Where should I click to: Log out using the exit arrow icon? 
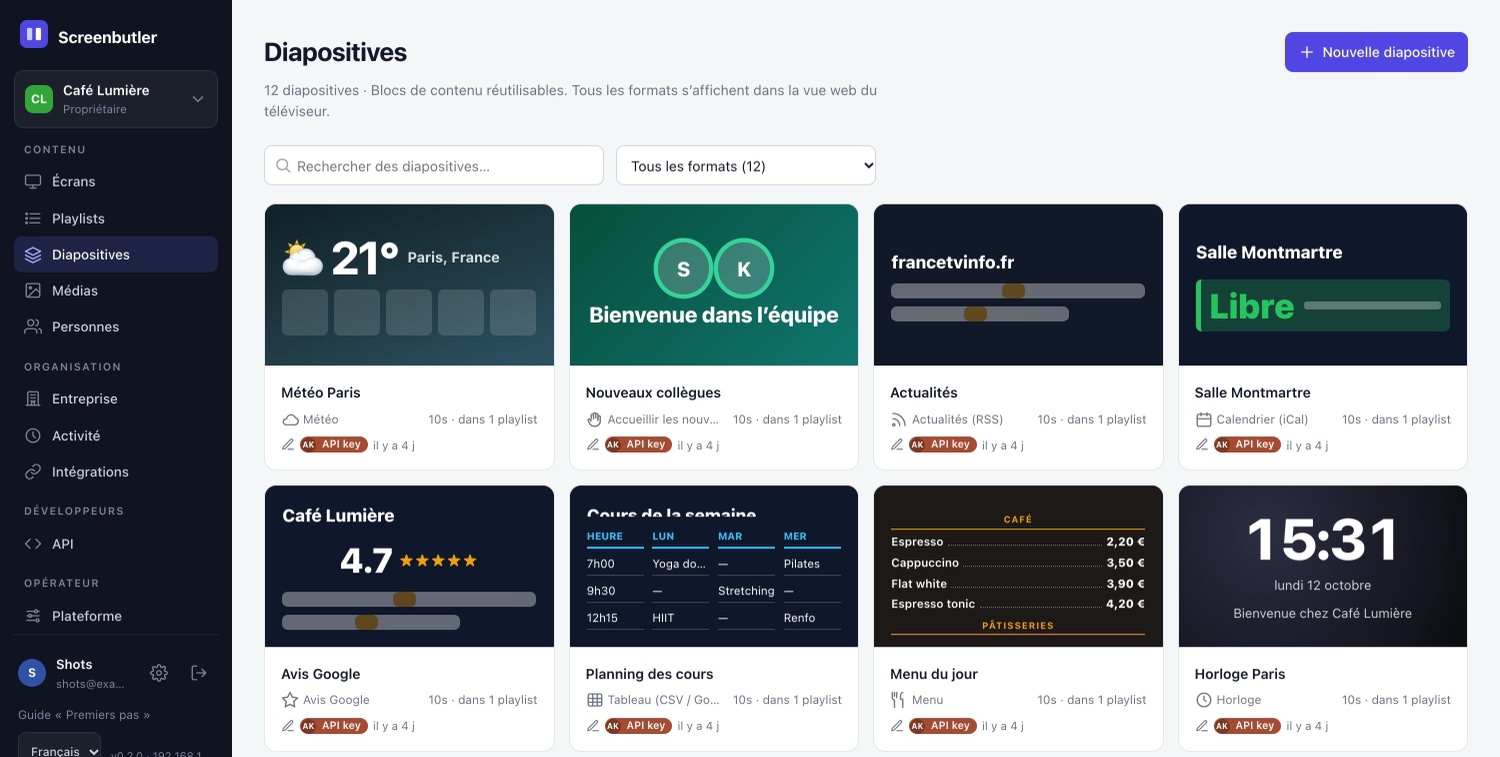pos(199,673)
